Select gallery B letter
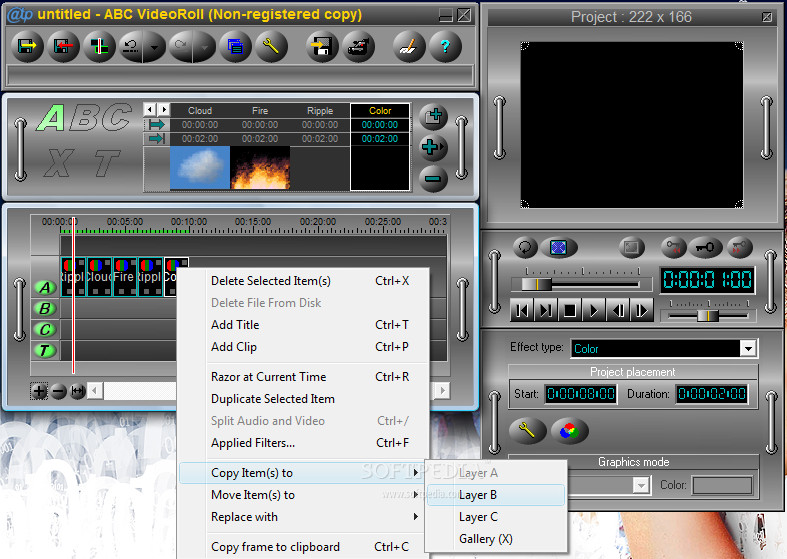 coord(84,118)
